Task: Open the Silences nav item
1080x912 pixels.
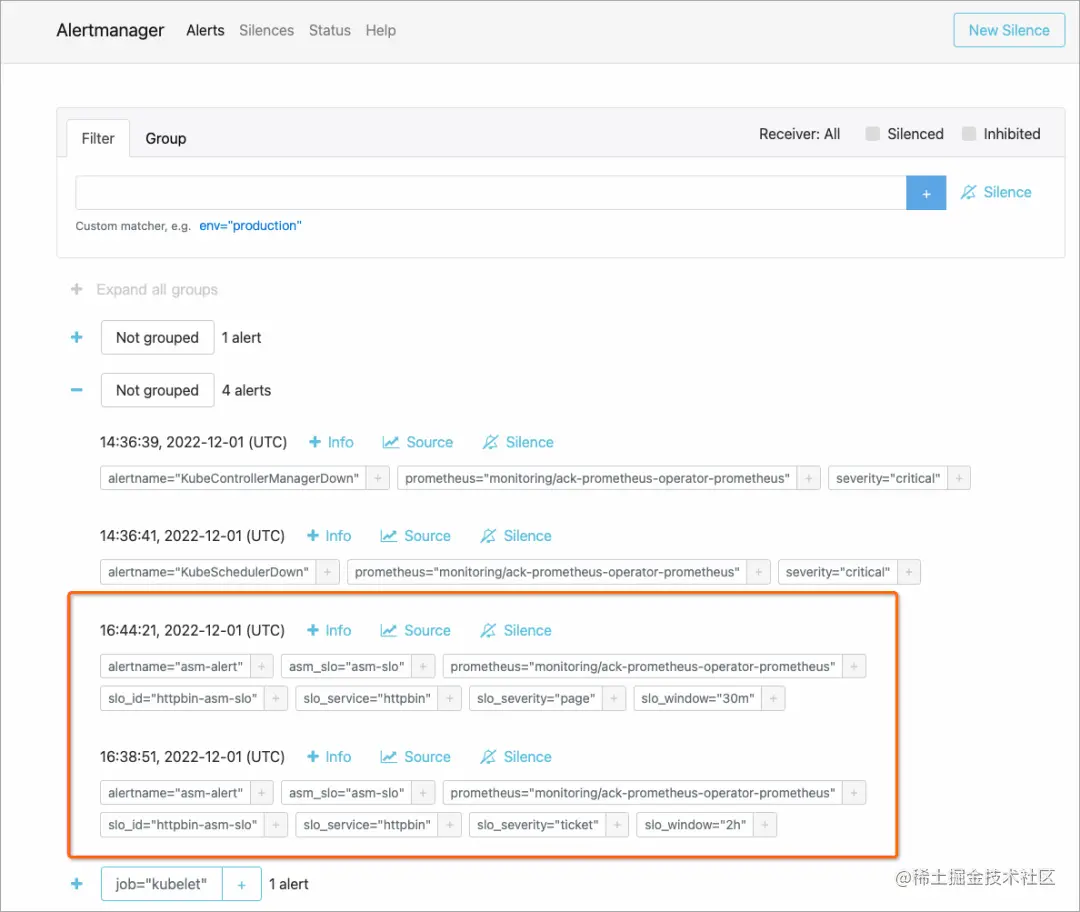Action: click(267, 30)
